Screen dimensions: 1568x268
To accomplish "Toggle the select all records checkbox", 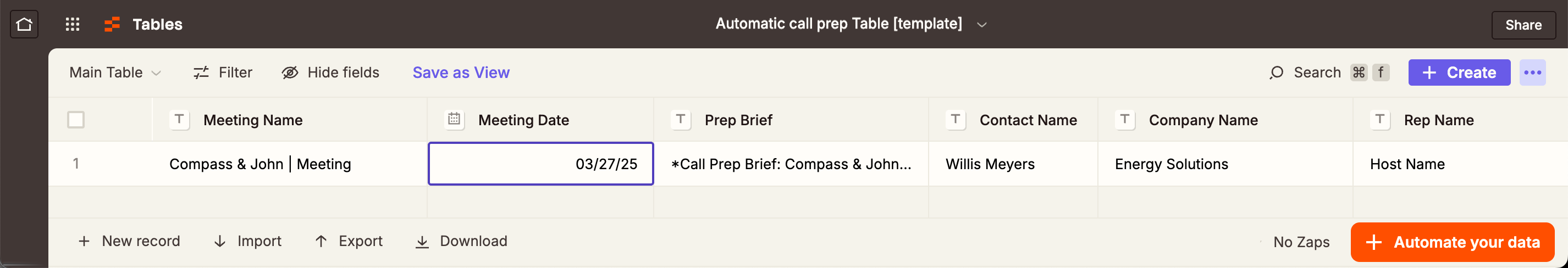I will click(x=76, y=120).
